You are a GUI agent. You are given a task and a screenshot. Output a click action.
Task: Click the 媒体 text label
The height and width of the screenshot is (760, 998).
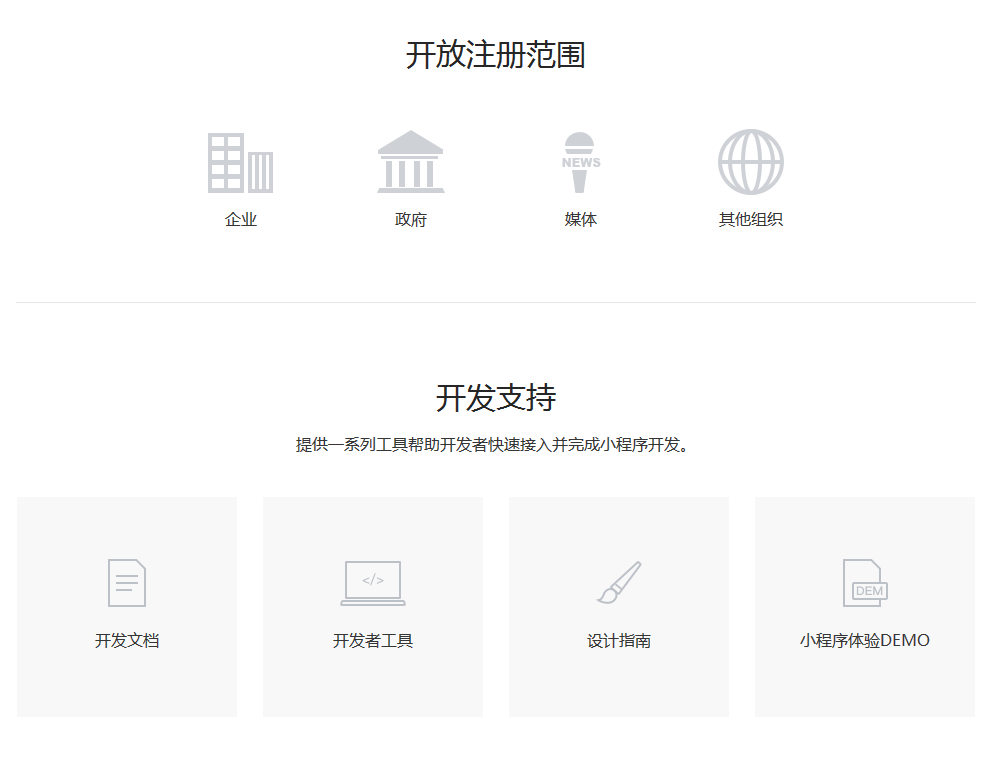[x=581, y=219]
